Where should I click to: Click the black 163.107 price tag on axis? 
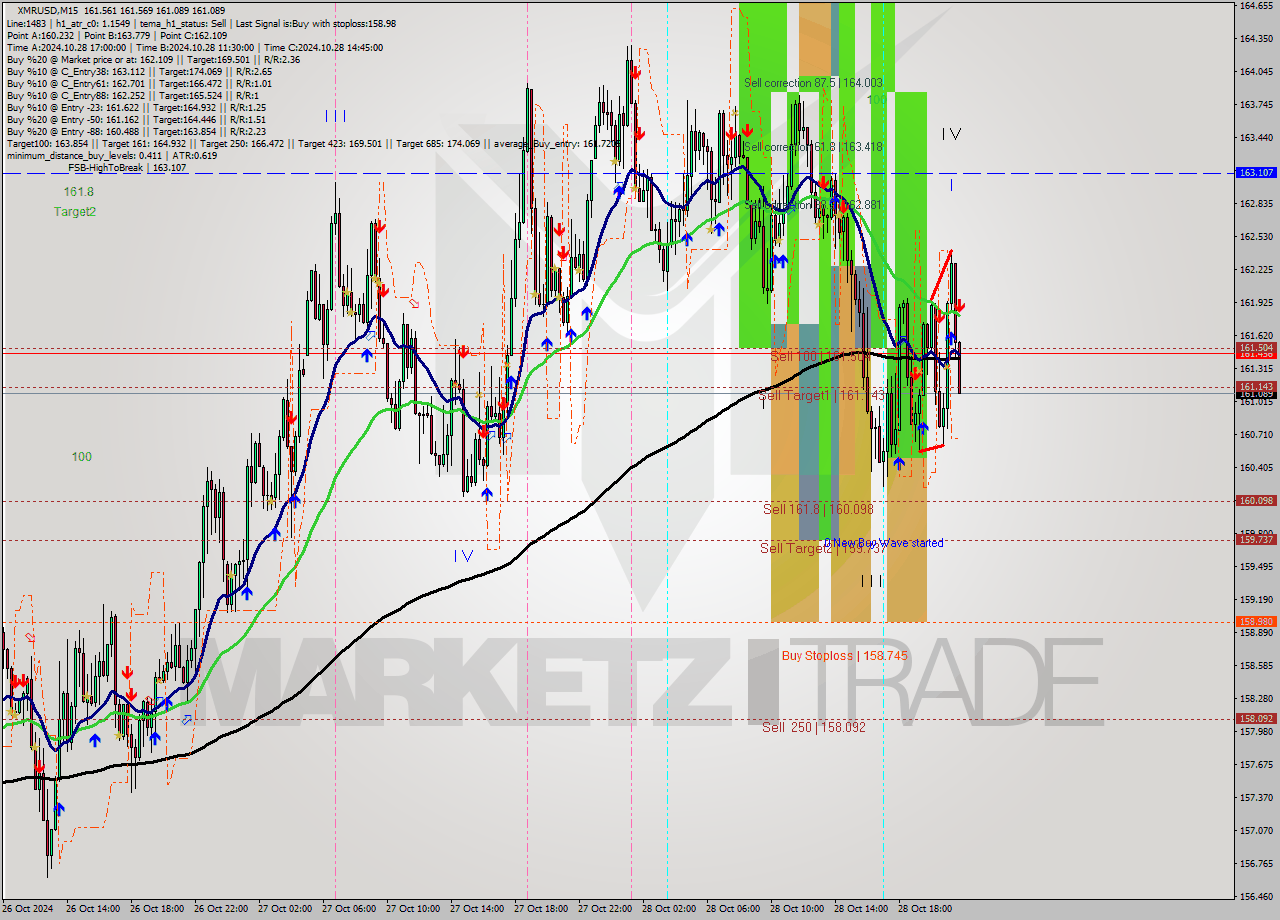pyautogui.click(x=1256, y=172)
